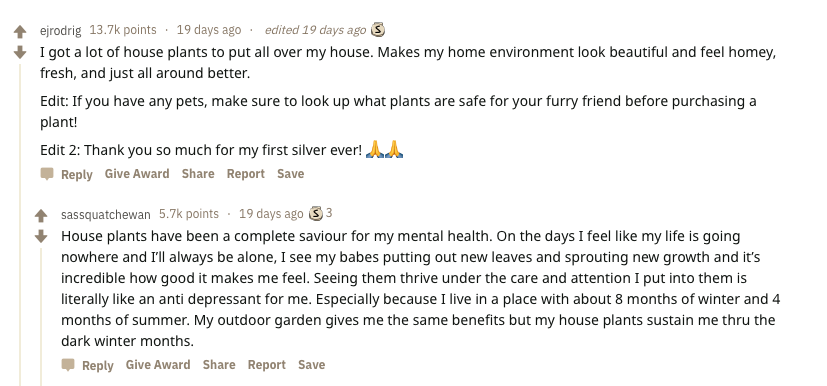This screenshot has width=827, height=386.
Task: Click the '19 days ago' timestamp on ejrodrig's comment
Action: click(x=209, y=30)
